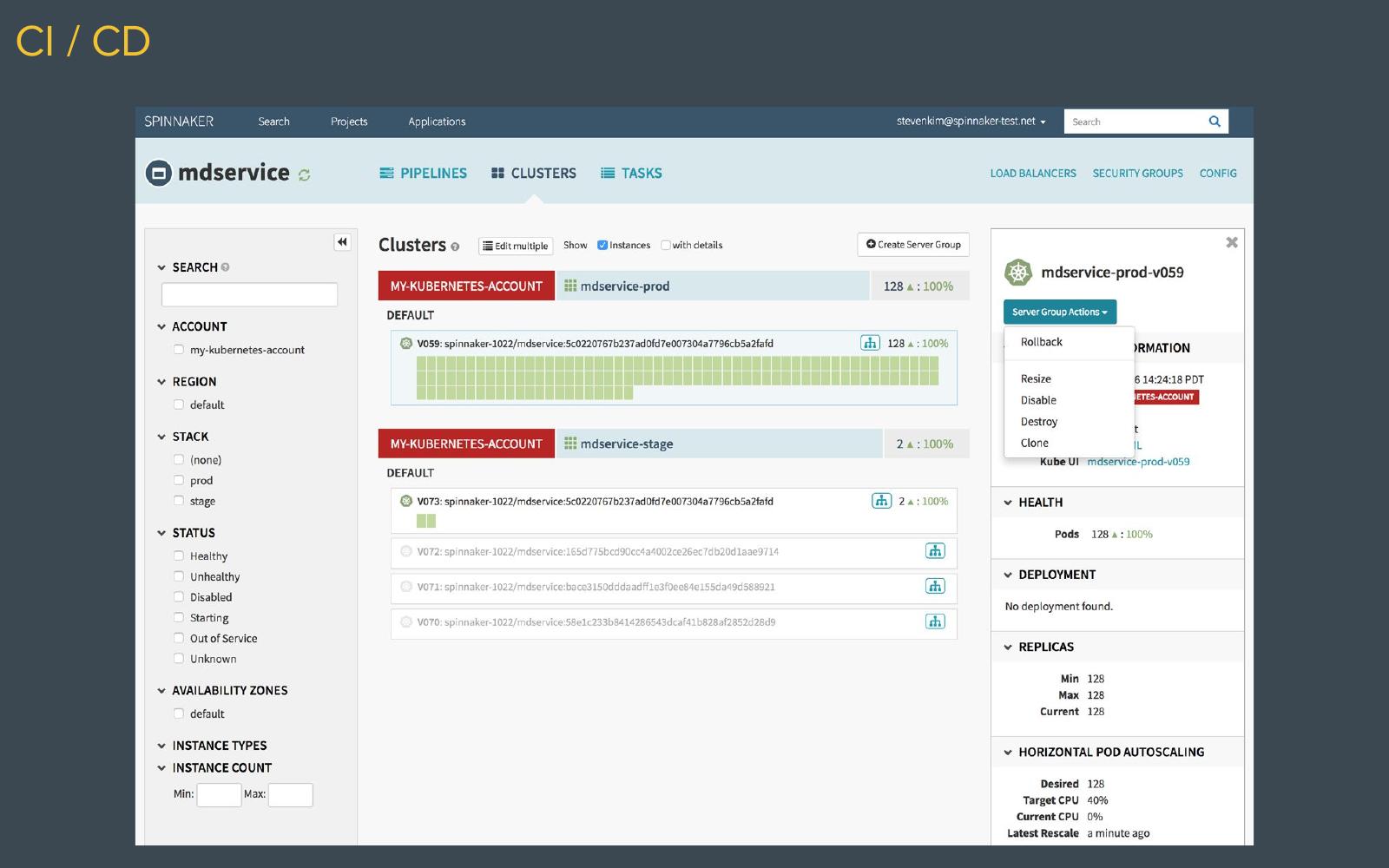
Task: Open load balancer icon for V072
Action: pyautogui.click(x=935, y=551)
